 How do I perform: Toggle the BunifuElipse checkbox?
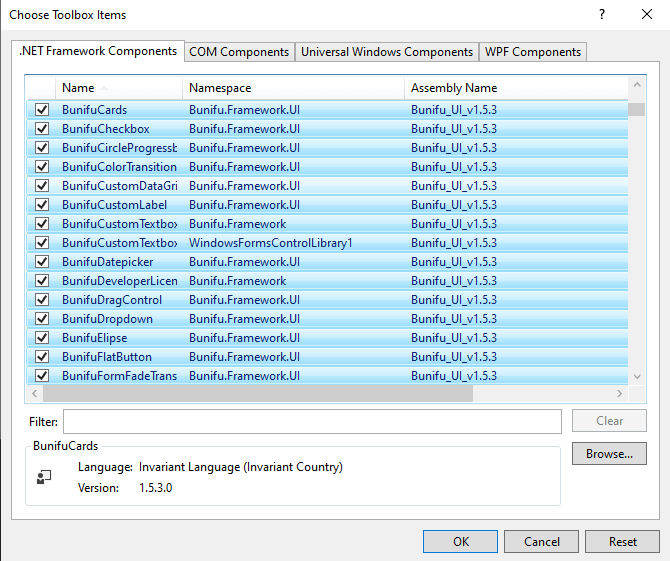(x=42, y=338)
